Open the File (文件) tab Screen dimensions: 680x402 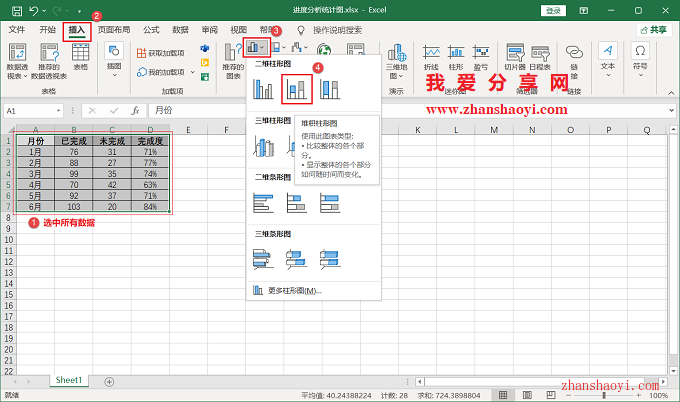pyautogui.click(x=16, y=30)
